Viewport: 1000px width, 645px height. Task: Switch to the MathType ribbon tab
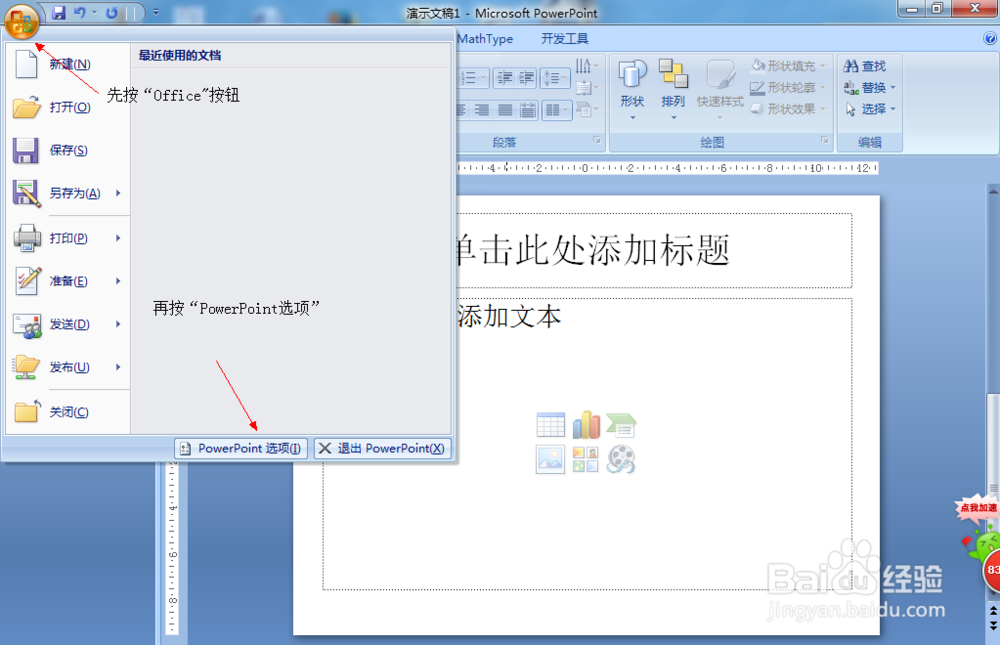pos(485,39)
